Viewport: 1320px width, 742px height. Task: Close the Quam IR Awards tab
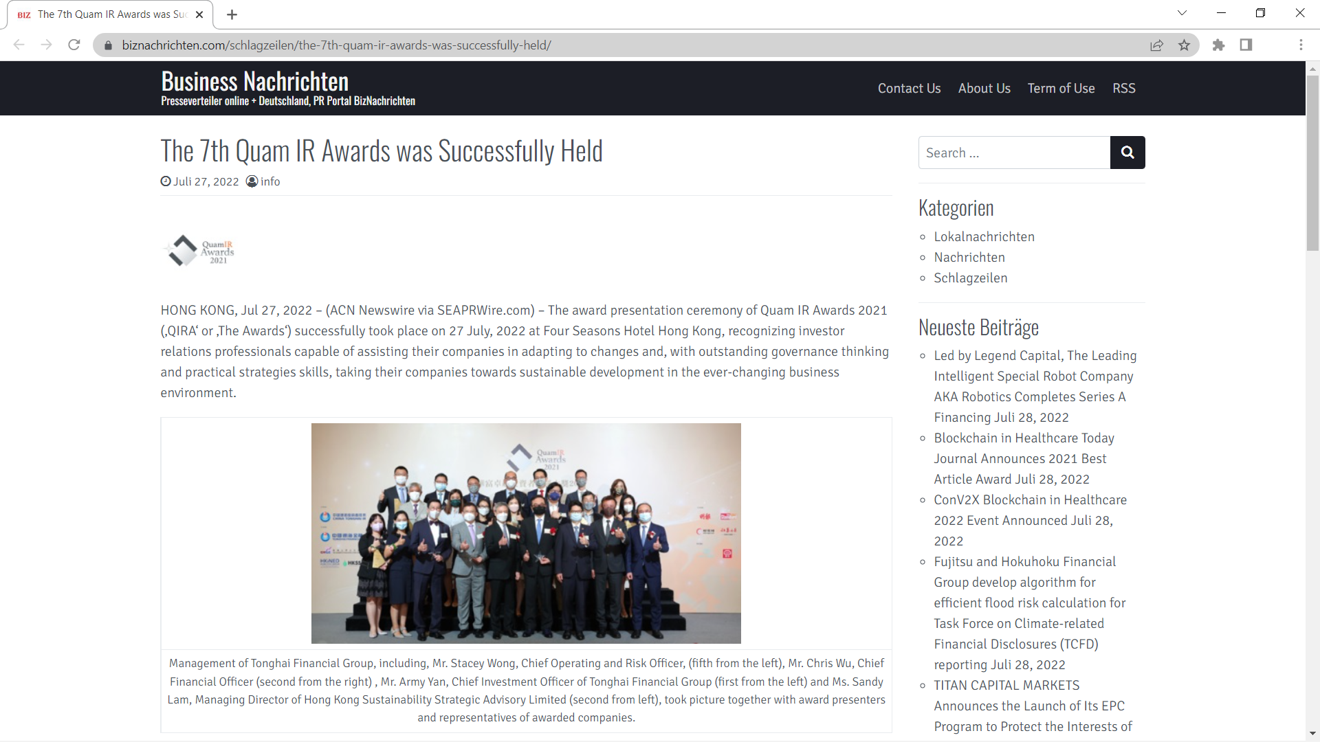(199, 15)
